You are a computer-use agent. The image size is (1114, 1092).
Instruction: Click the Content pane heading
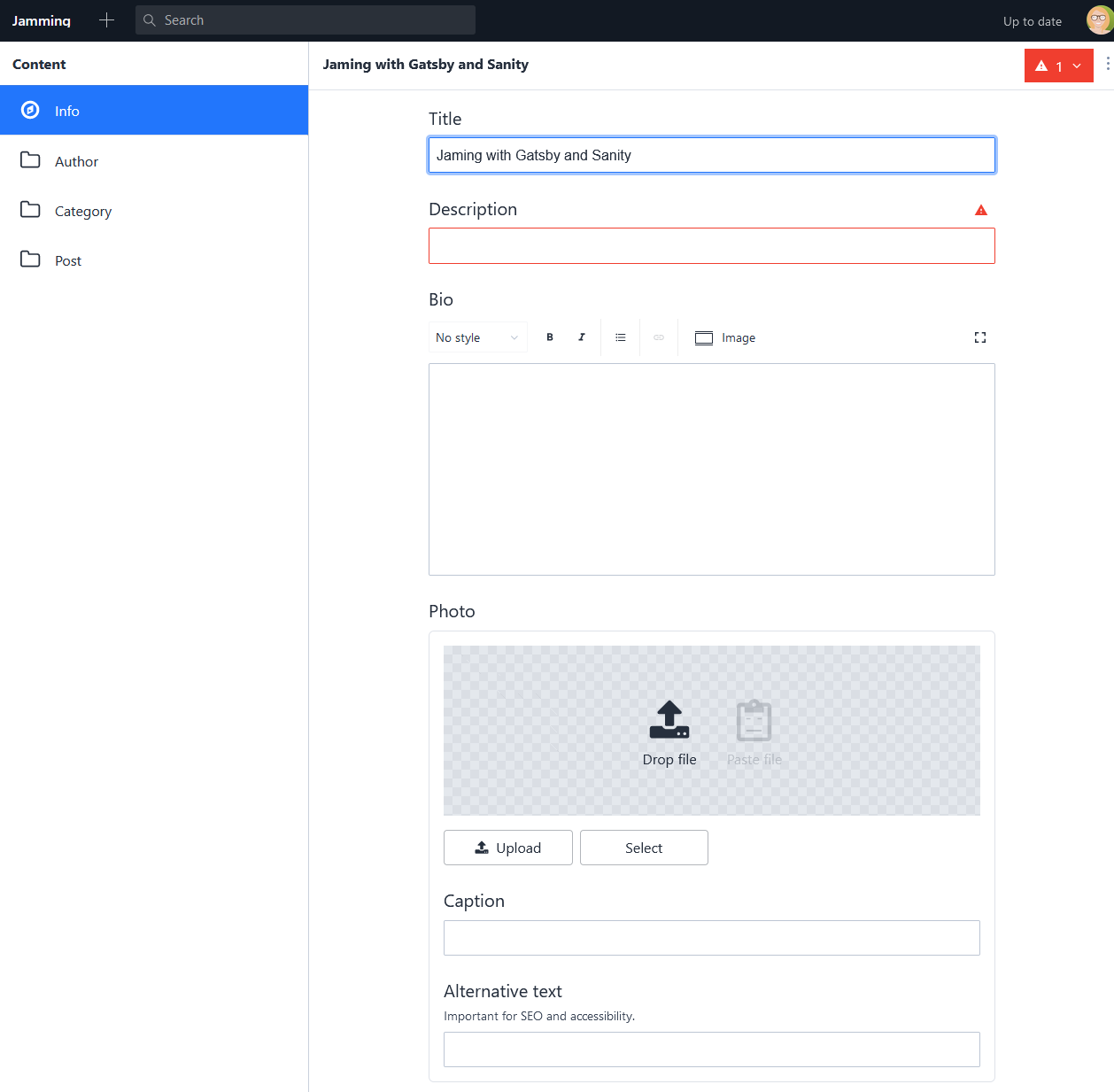(x=39, y=64)
